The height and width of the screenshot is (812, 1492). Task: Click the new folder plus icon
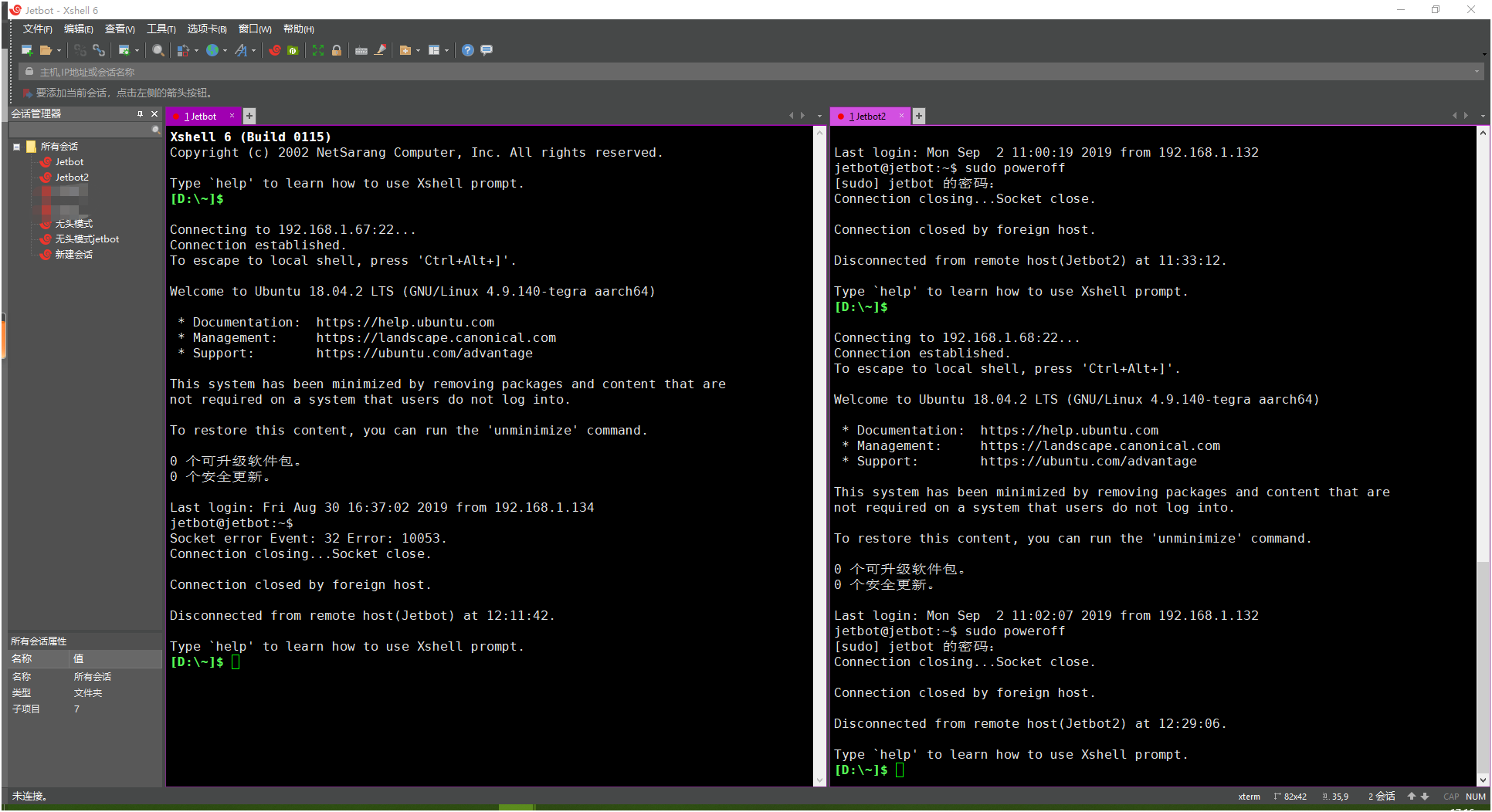(x=405, y=50)
